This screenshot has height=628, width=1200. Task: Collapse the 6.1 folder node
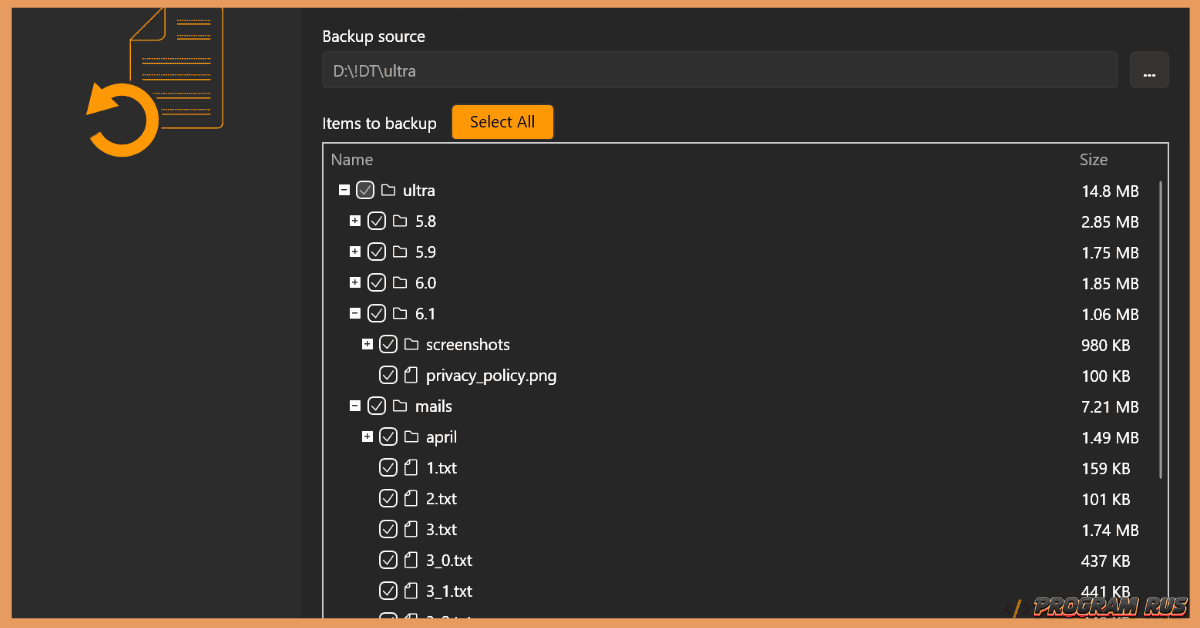(355, 313)
